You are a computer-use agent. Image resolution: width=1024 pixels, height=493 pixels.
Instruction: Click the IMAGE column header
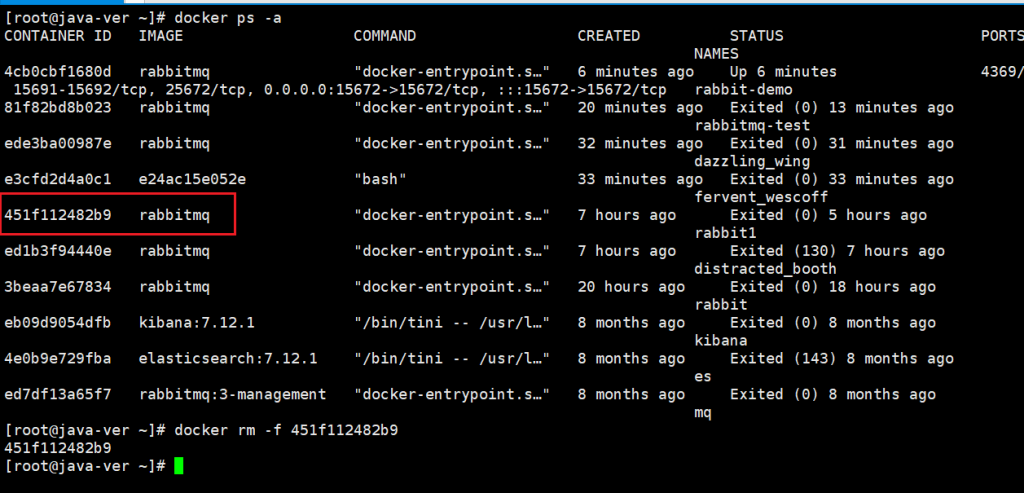pos(161,36)
